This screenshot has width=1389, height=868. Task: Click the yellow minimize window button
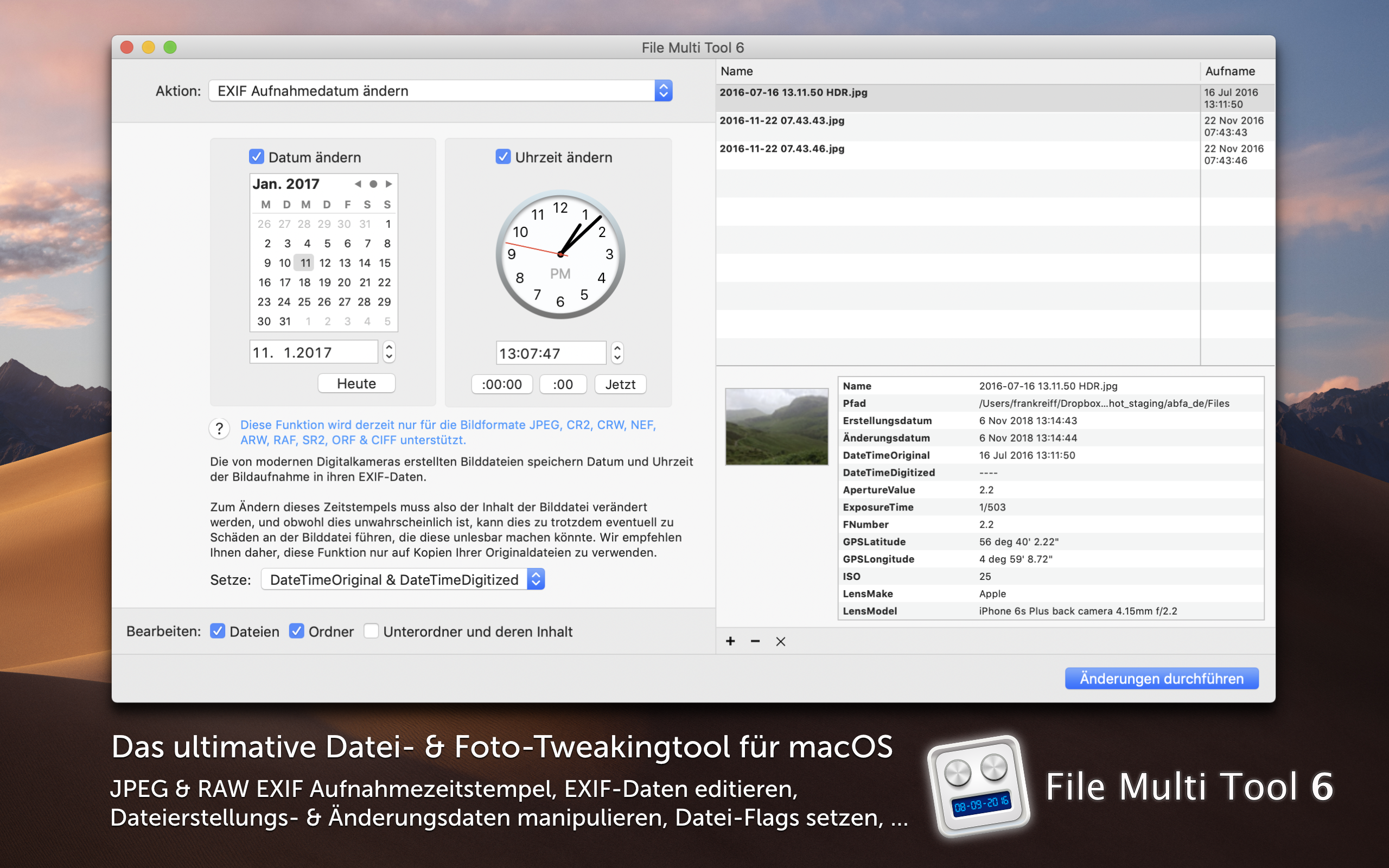point(149,47)
